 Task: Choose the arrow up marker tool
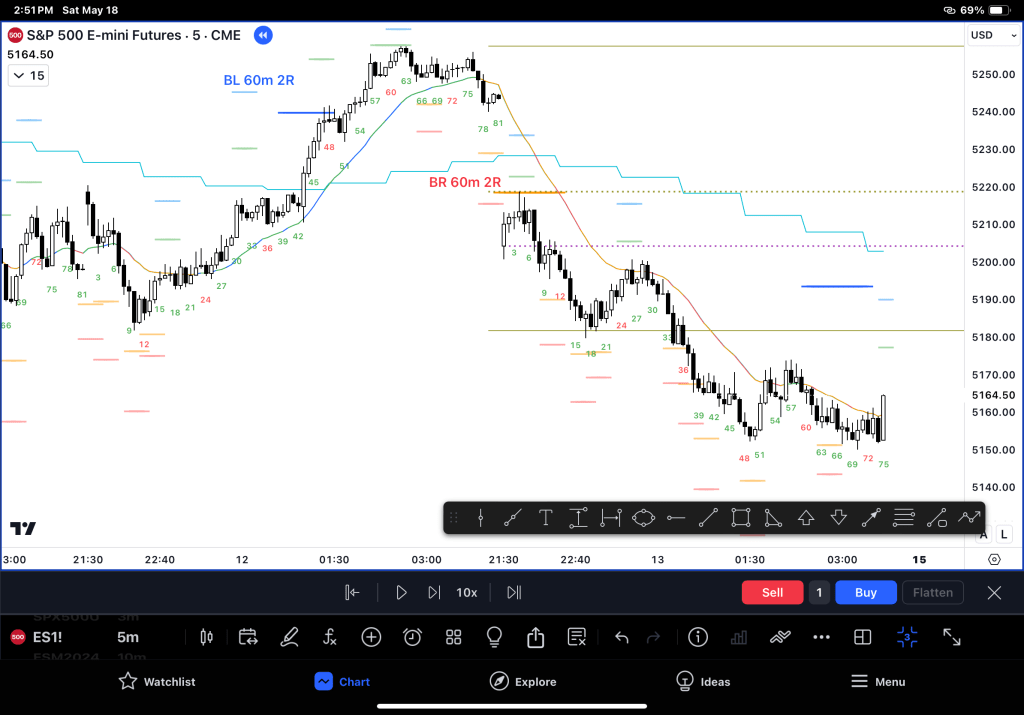(x=806, y=518)
